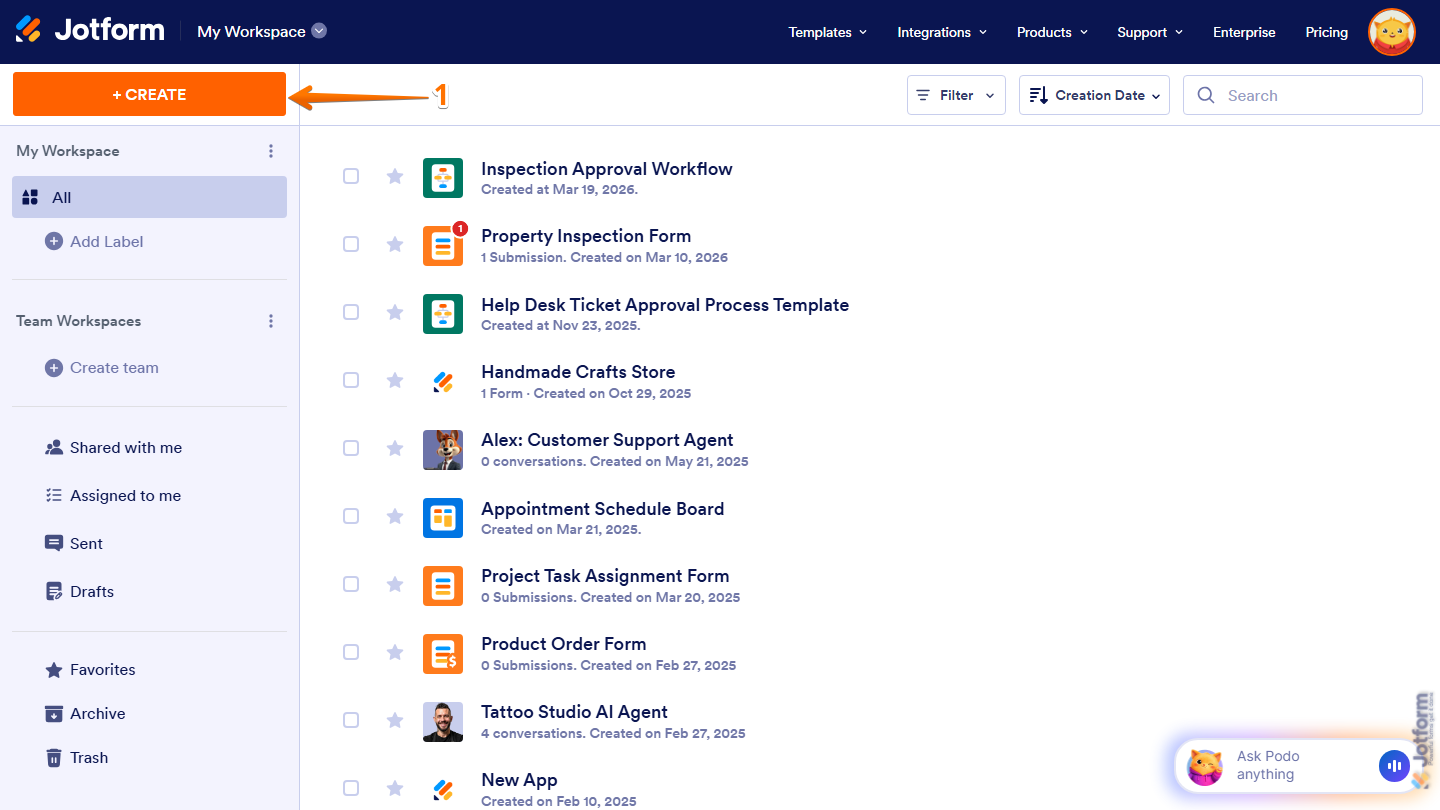
Task: Click the CREATE button
Action: point(149,94)
